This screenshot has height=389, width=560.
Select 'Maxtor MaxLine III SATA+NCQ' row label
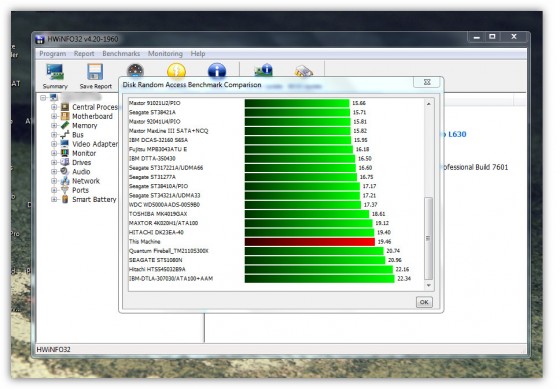click(168, 131)
